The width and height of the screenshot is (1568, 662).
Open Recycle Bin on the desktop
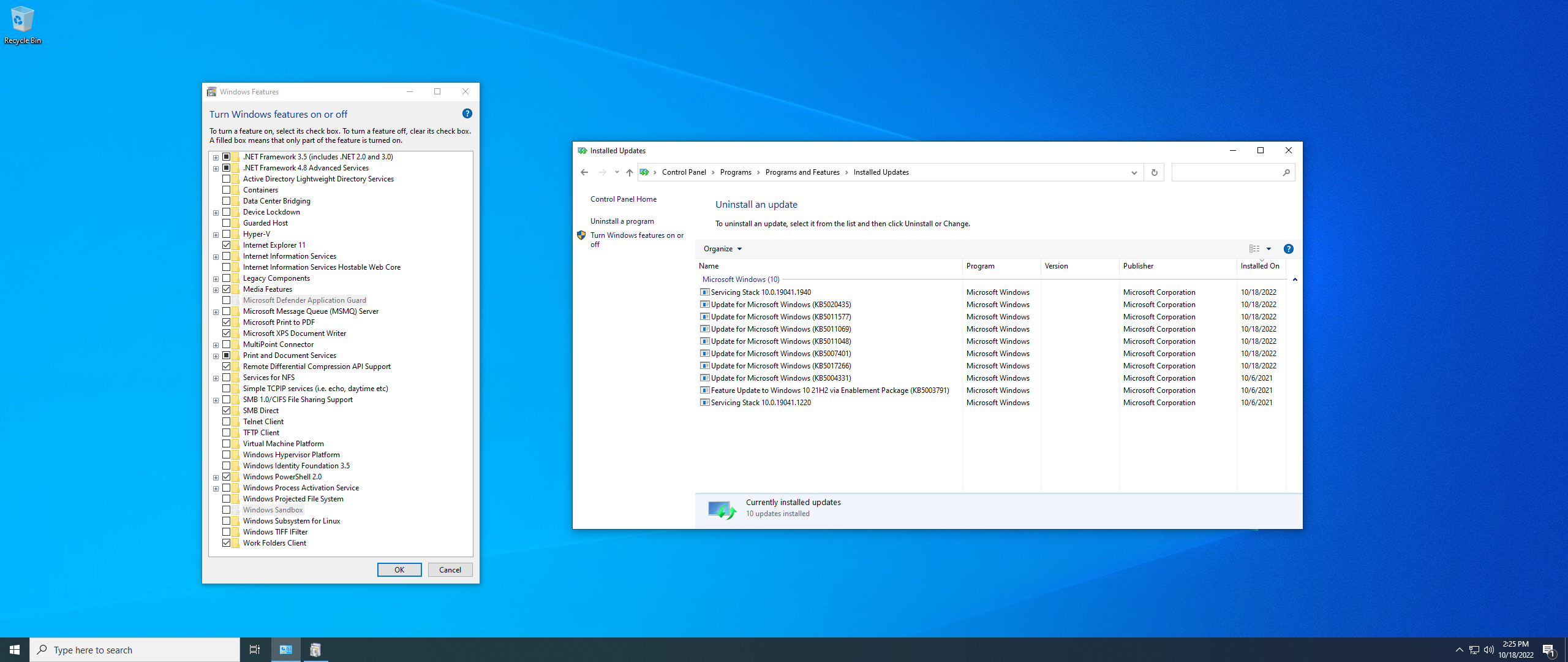click(x=22, y=25)
